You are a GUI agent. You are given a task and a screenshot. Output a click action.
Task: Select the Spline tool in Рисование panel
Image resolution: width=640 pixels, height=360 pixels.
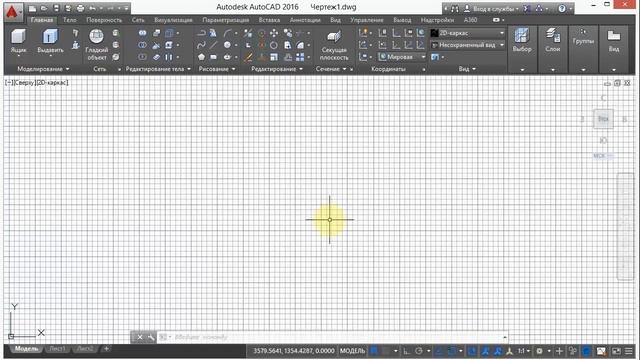click(x=201, y=45)
